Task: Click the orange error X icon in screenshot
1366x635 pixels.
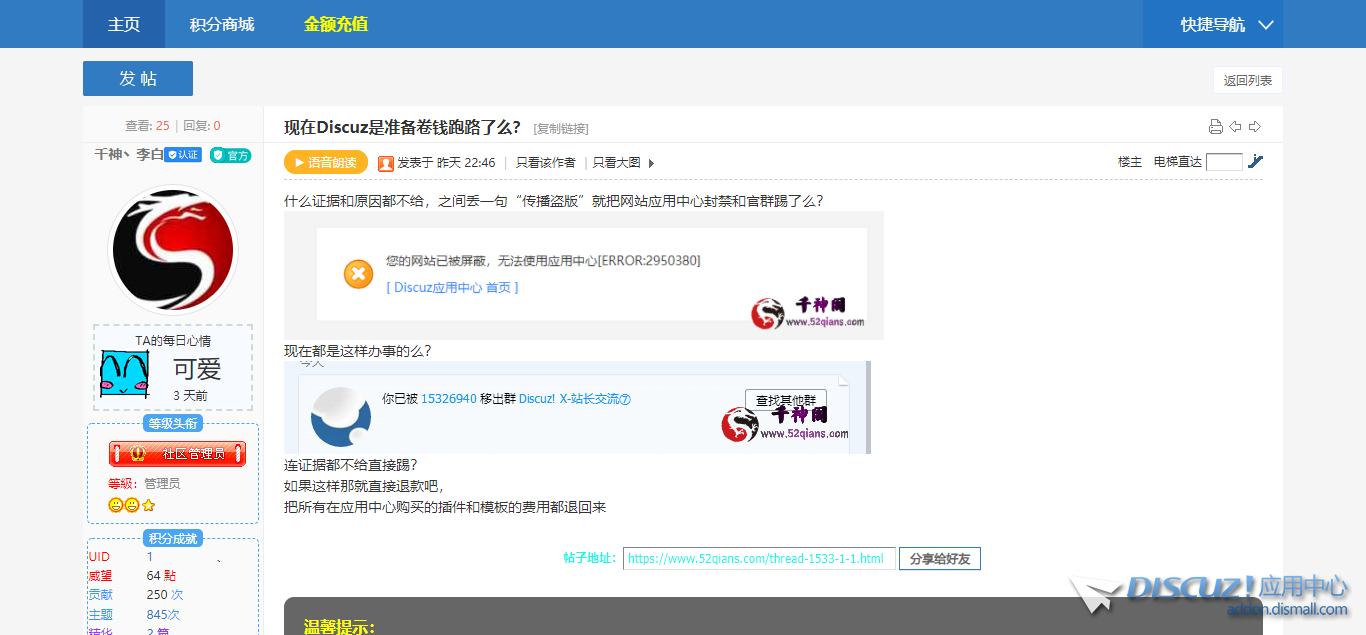Action: (358, 274)
